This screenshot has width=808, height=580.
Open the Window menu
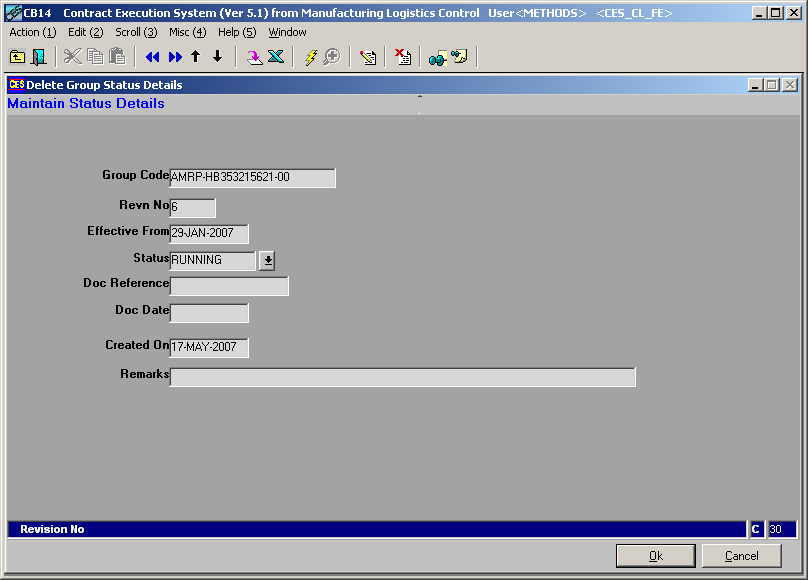click(287, 32)
